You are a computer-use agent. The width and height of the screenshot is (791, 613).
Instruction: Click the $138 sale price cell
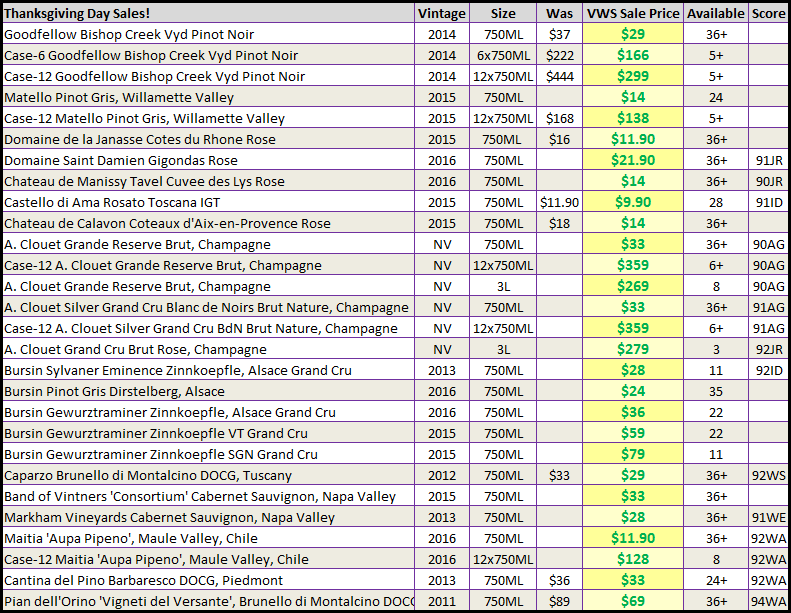[633, 119]
